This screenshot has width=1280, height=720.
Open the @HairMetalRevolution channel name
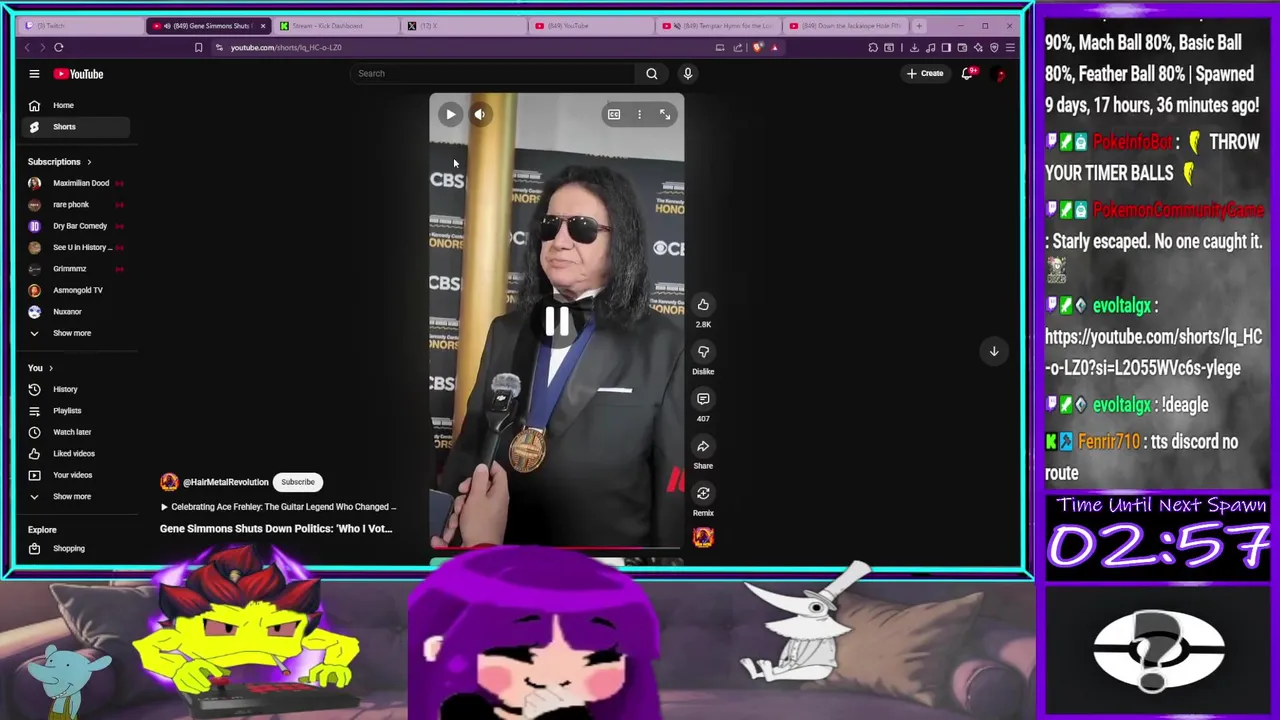click(x=225, y=483)
